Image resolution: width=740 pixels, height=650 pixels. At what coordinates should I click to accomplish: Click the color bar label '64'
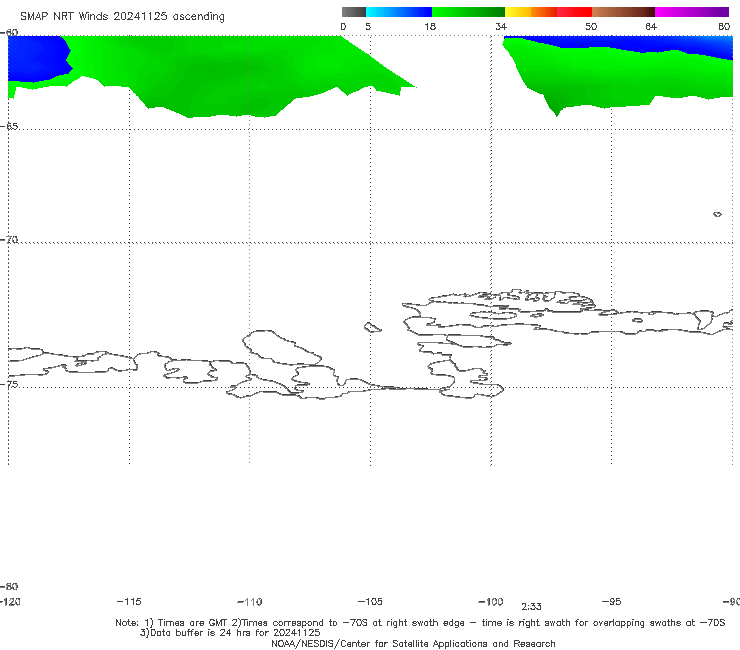click(x=651, y=26)
